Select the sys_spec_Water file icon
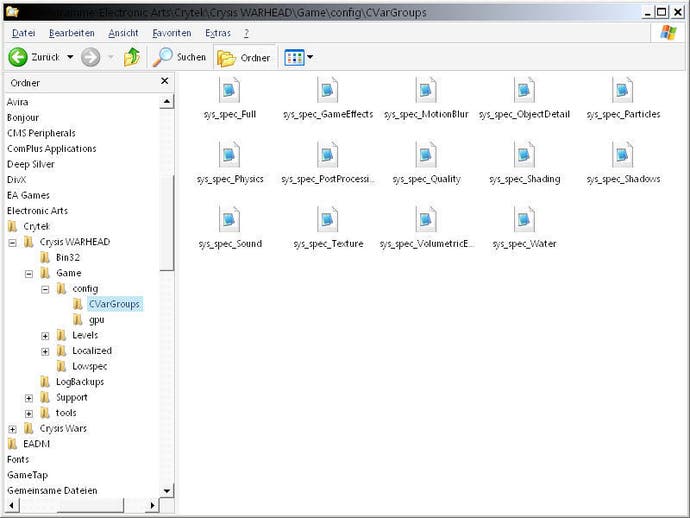Screen dimensions: 690x518 pyautogui.click(x=524, y=219)
